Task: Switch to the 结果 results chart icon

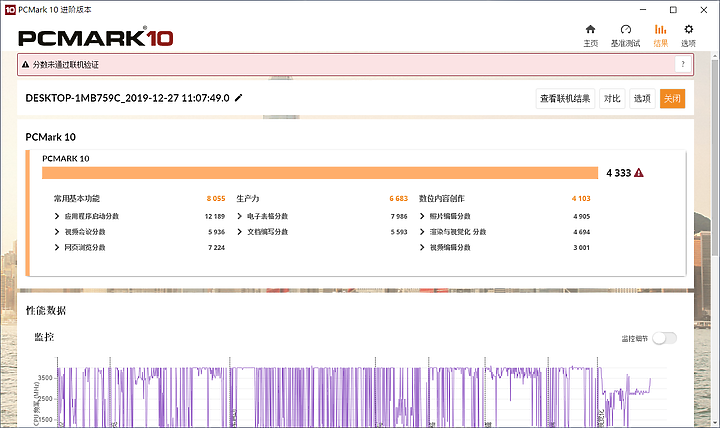Action: tap(660, 29)
